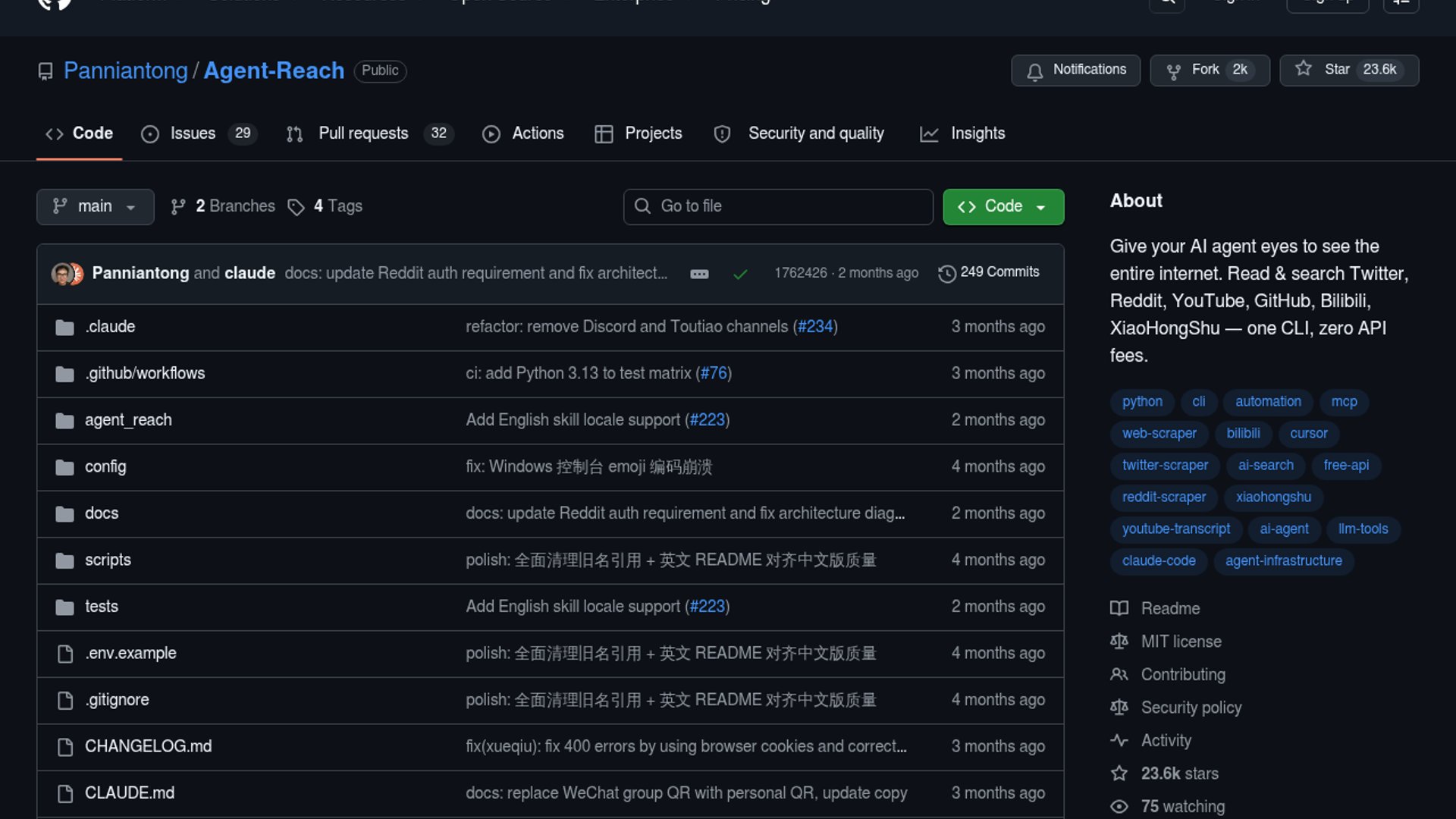Open the Windows emoji fix commit message
This screenshot has width=1456, height=819.
(588, 467)
